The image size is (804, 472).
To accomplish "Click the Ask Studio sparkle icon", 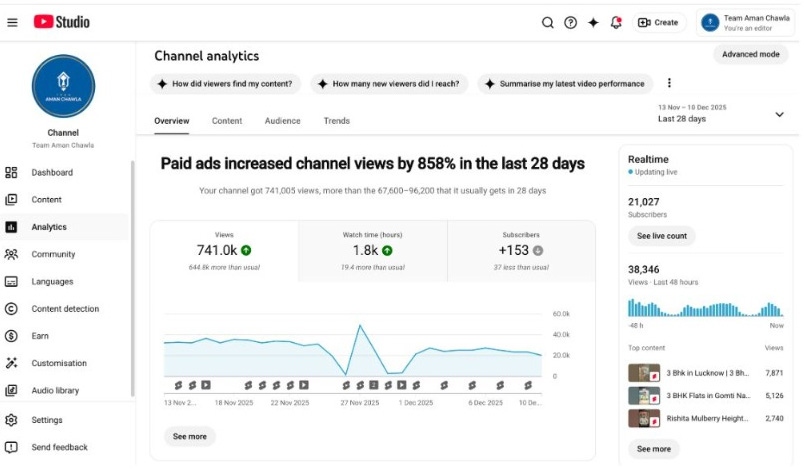I will [x=593, y=22].
